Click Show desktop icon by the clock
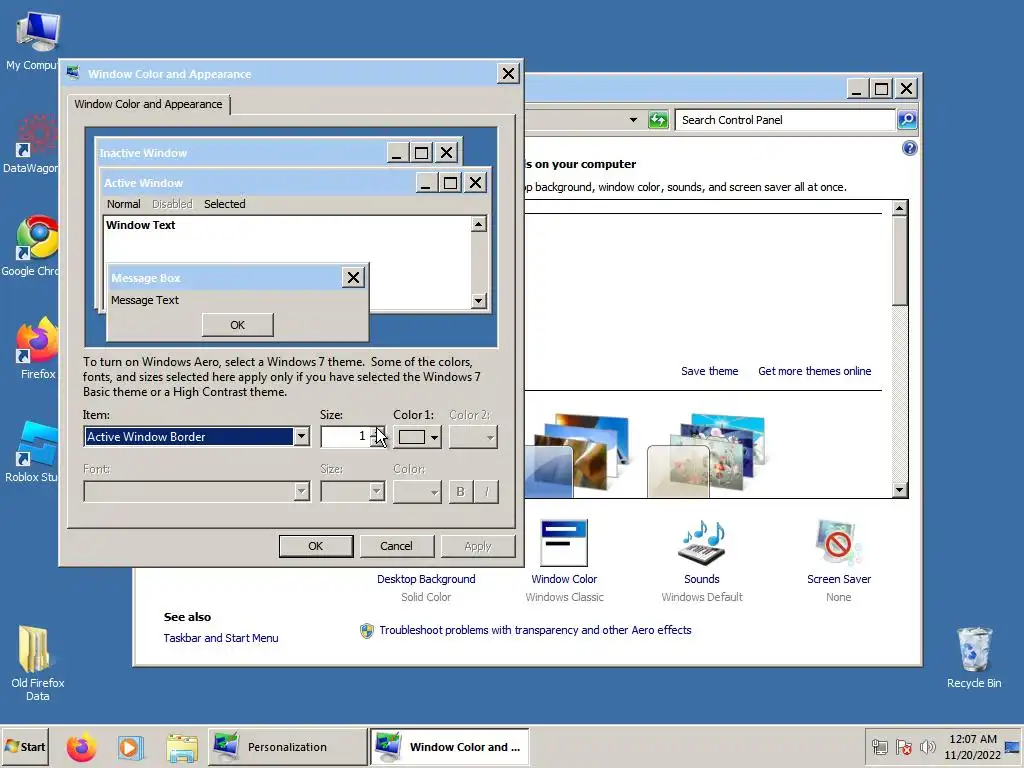 pos(1014,747)
